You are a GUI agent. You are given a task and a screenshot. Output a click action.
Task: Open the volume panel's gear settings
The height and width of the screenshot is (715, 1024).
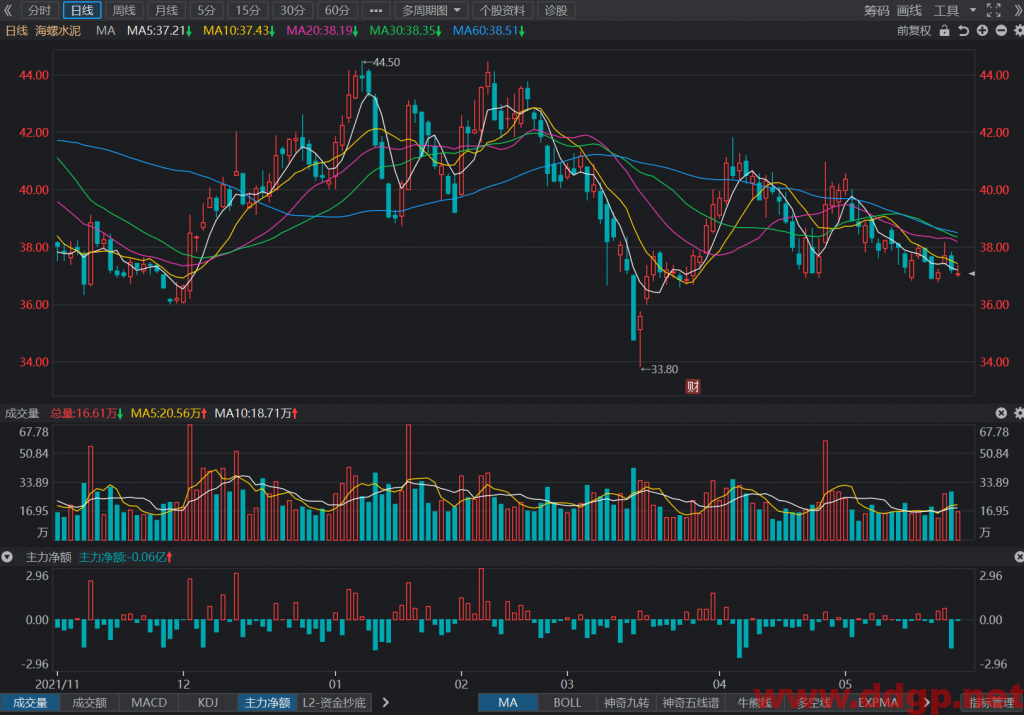point(1019,413)
